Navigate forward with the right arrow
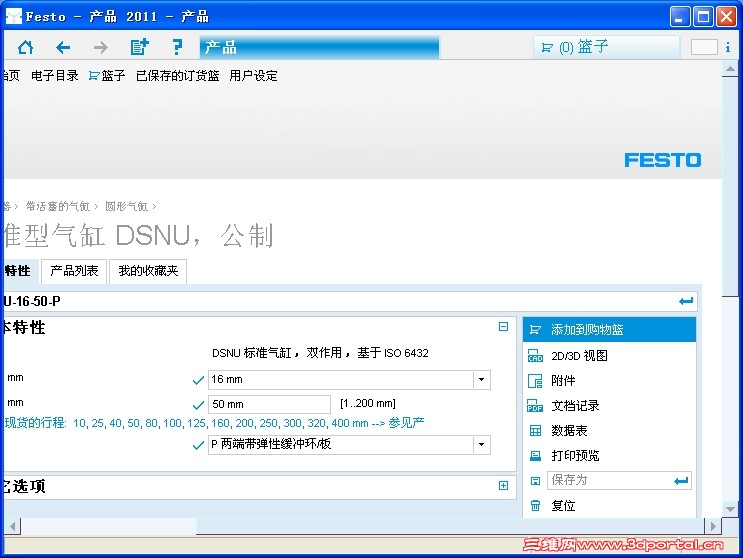The width and height of the screenshot is (743, 558). tap(100, 47)
